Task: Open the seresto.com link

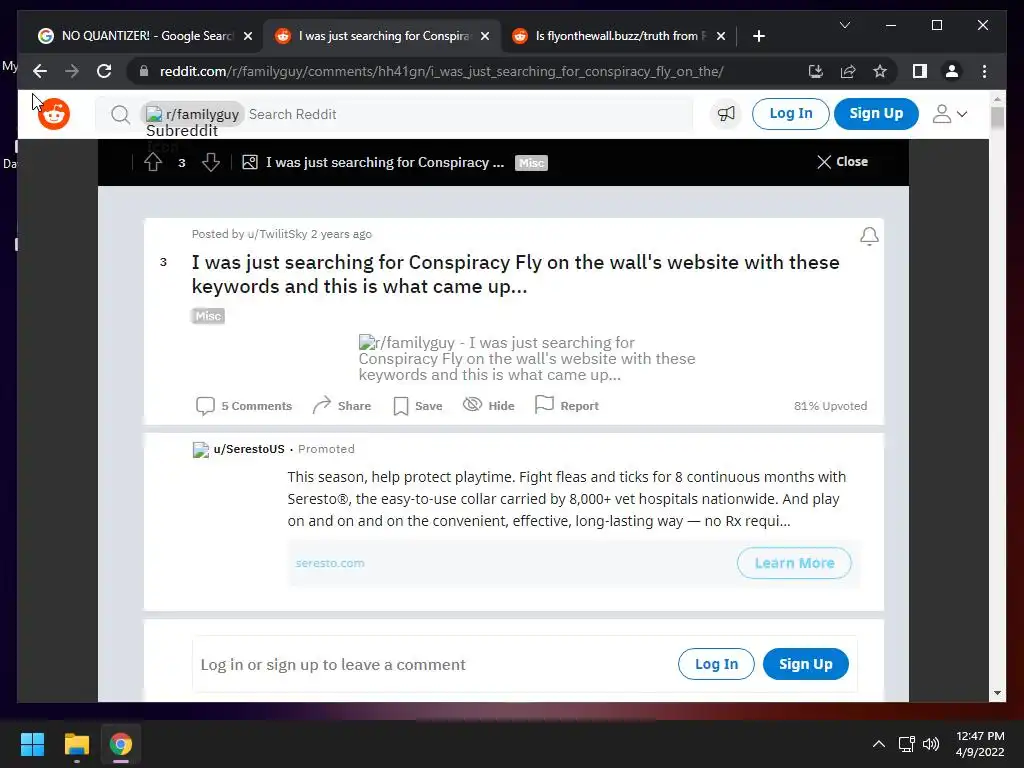Action: point(330,563)
